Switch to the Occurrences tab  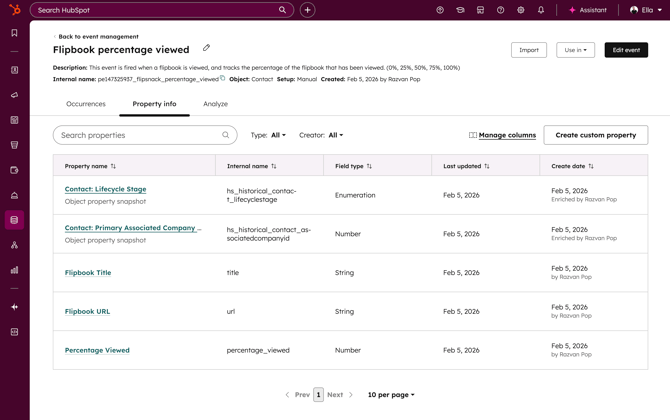click(86, 104)
